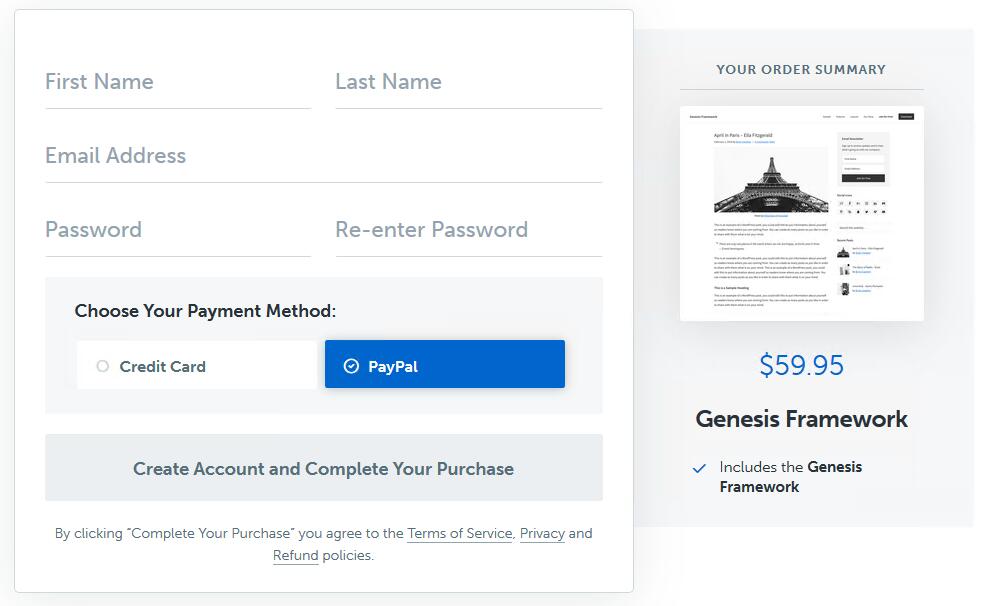The width and height of the screenshot is (992, 606).
Task: Click the Choose Your Payment Method label
Action: pos(205,311)
